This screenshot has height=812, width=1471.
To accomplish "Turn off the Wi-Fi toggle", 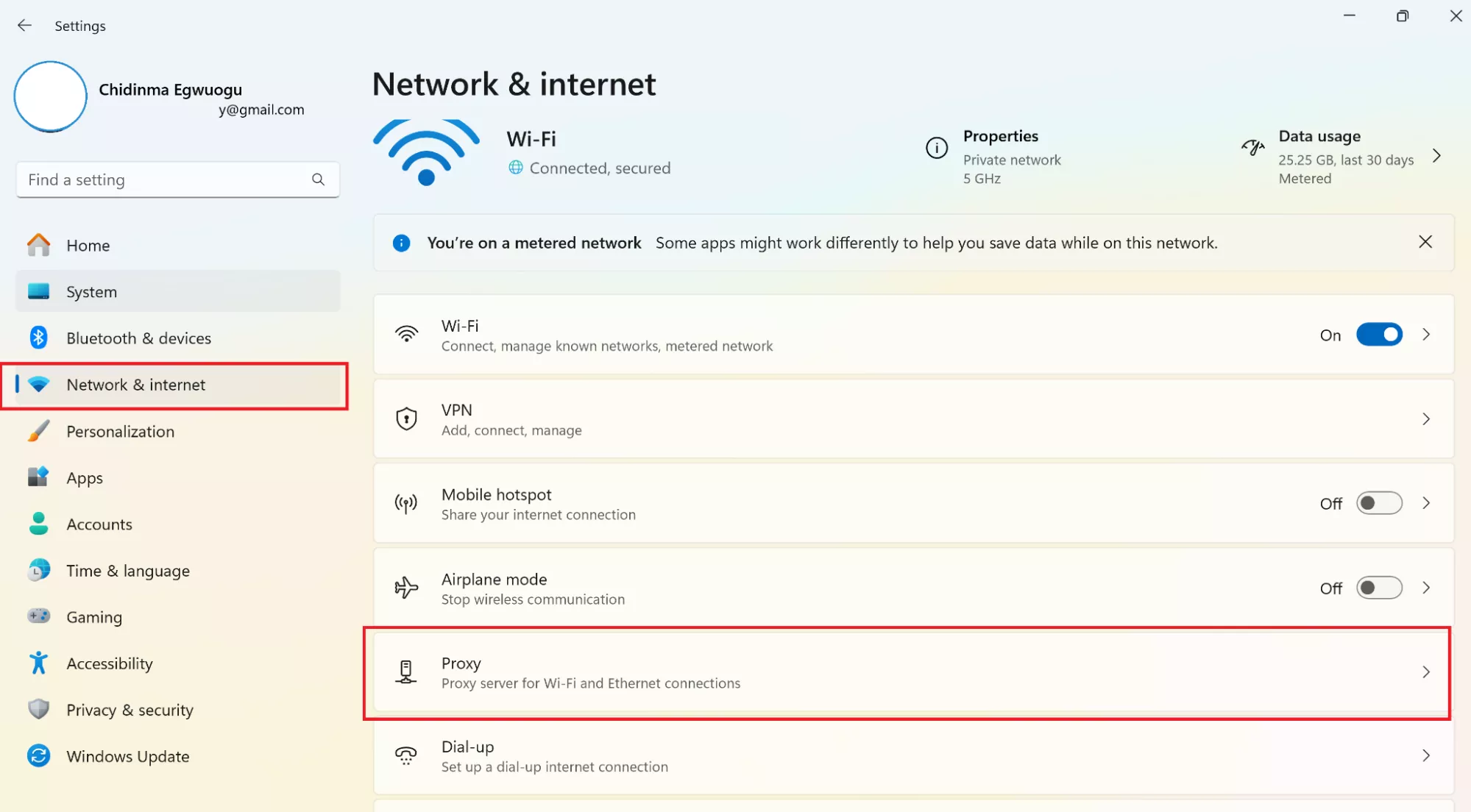I will tap(1379, 335).
